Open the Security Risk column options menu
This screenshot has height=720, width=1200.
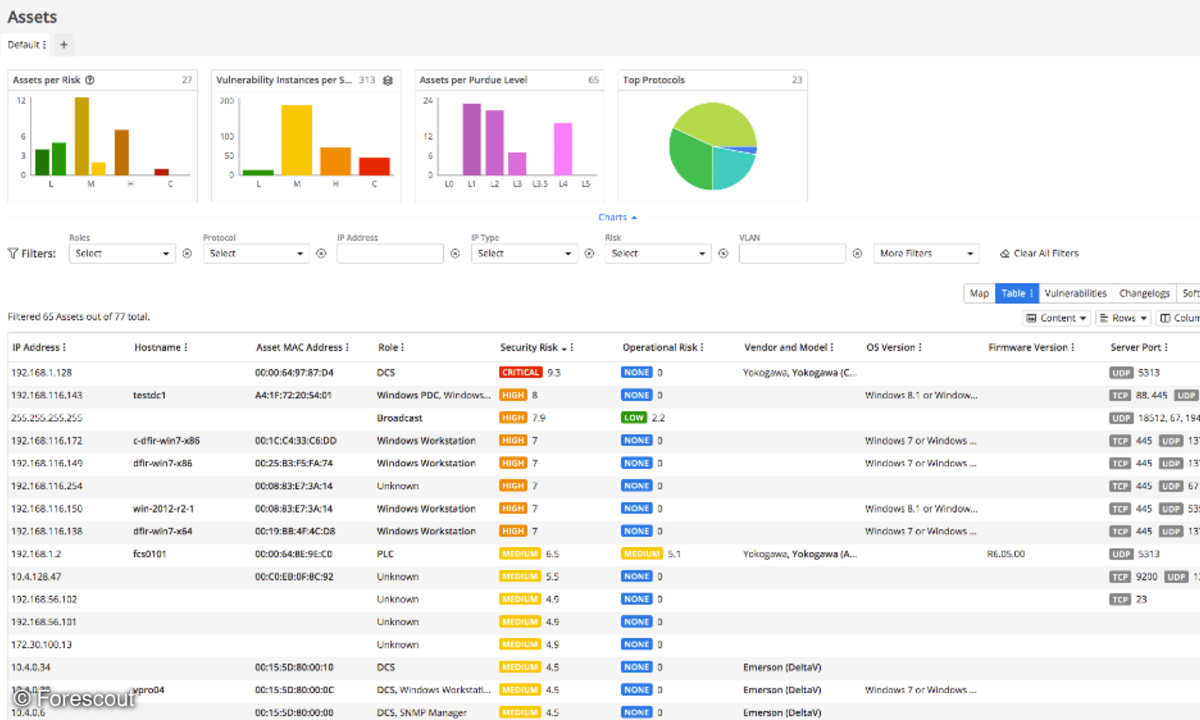click(x=572, y=348)
